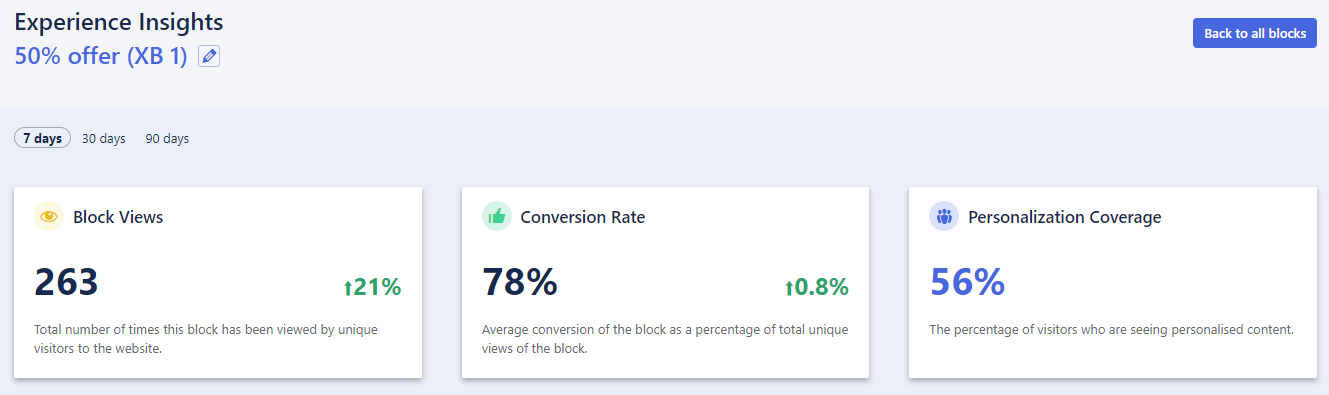Click green up arrow next to 0.8%
Screen dimensions: 1329x395
pyautogui.click(x=789, y=288)
